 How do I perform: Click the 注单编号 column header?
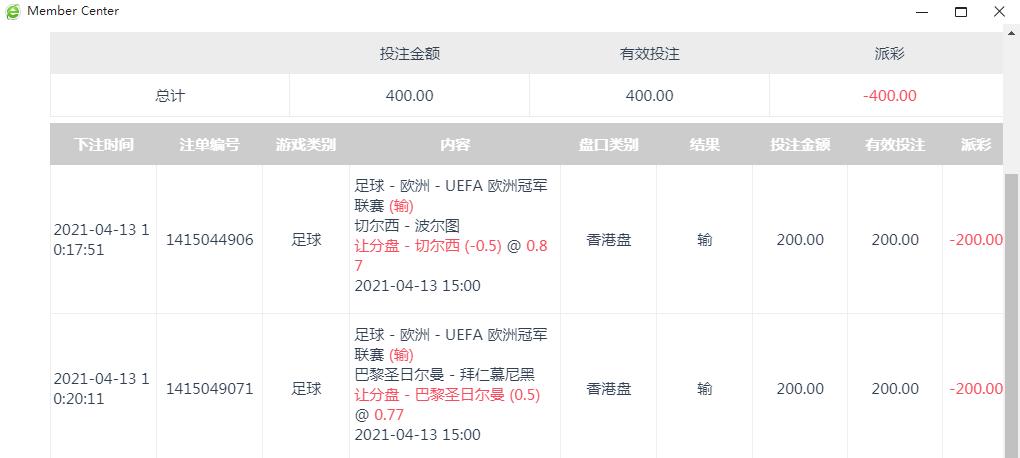click(209, 144)
